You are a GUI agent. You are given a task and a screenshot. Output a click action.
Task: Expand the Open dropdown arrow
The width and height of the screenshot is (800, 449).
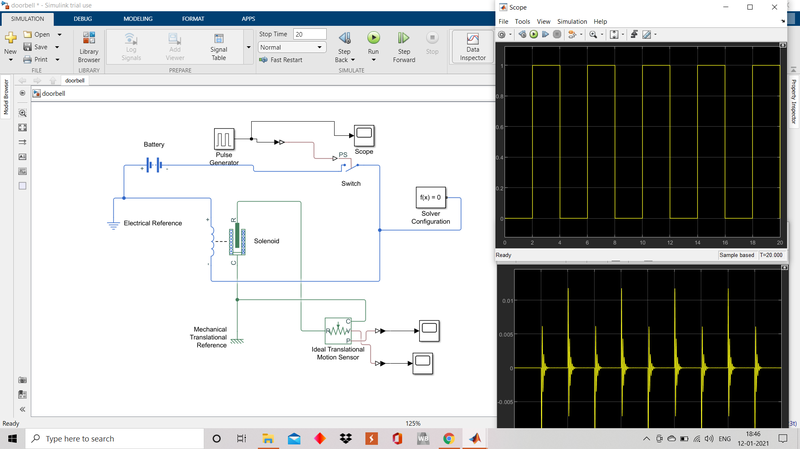coord(59,35)
